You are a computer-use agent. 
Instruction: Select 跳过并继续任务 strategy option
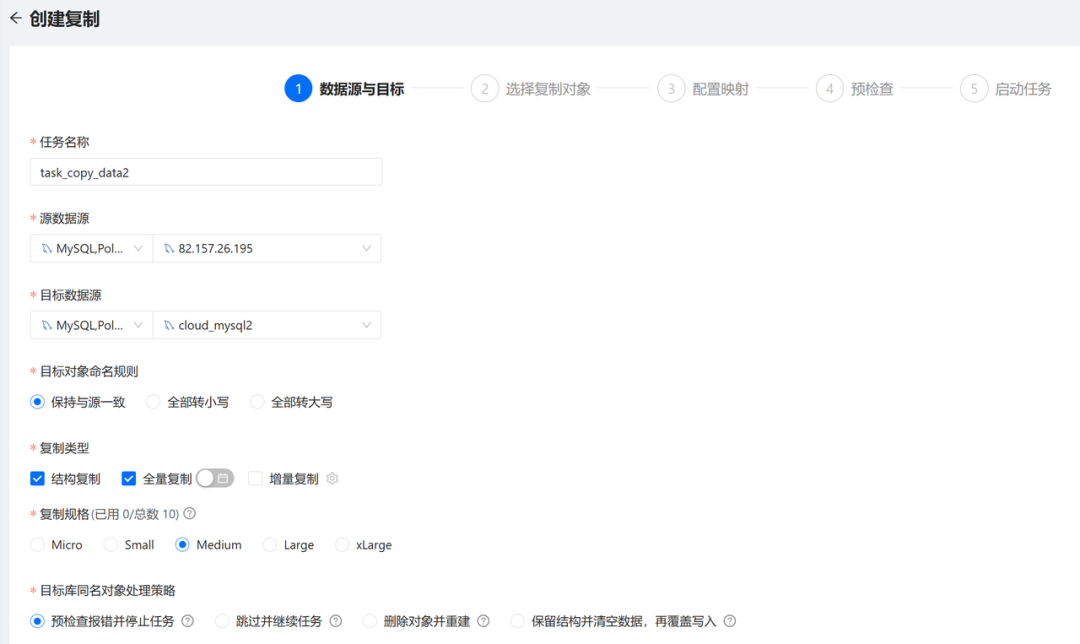[x=222, y=621]
